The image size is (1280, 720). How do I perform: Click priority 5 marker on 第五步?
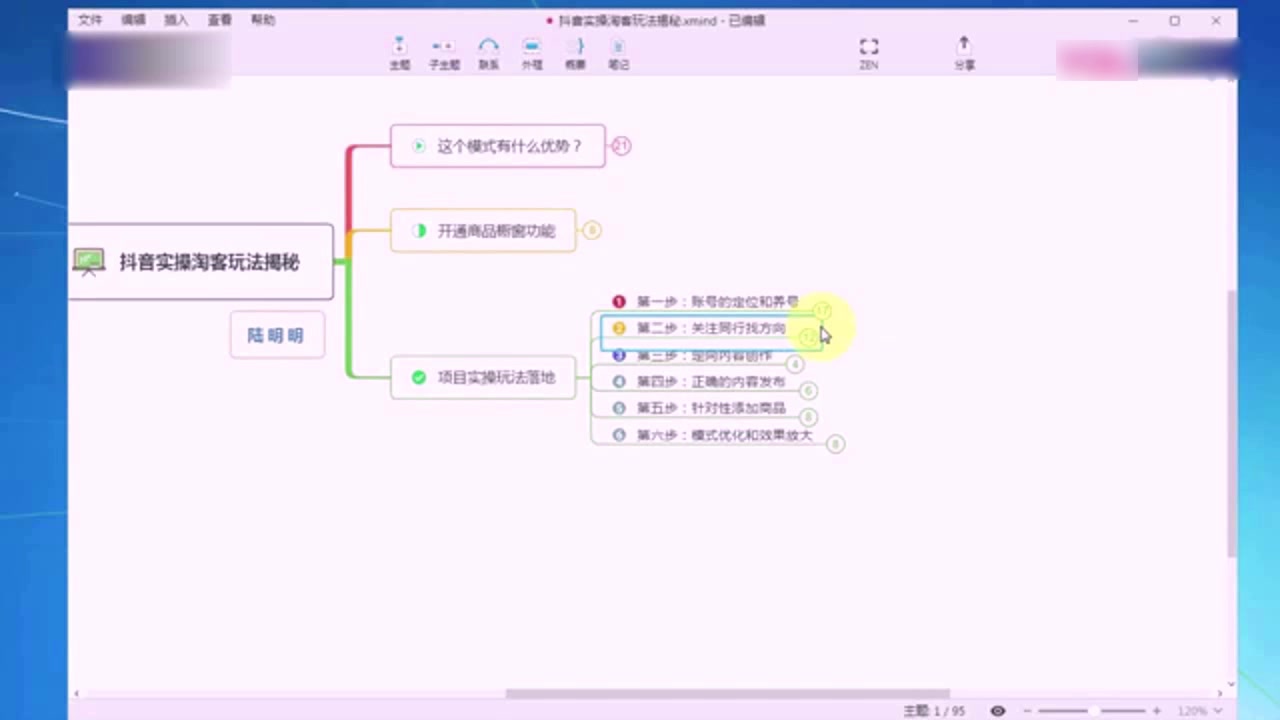[619, 408]
